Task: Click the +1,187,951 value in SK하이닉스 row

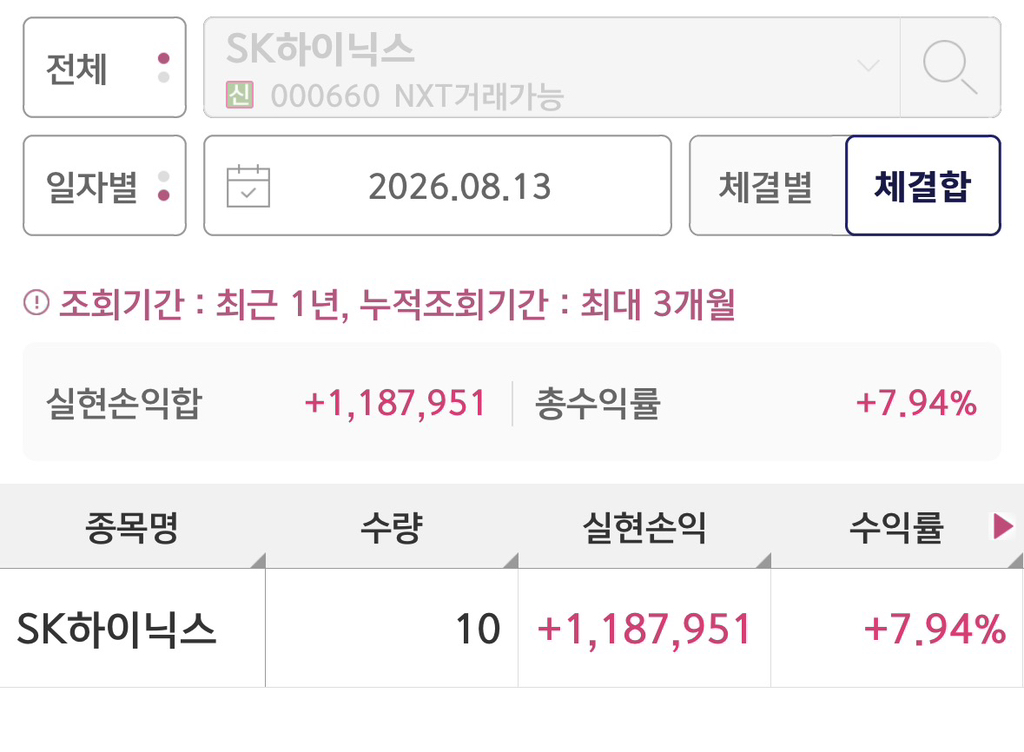Action: tap(644, 629)
